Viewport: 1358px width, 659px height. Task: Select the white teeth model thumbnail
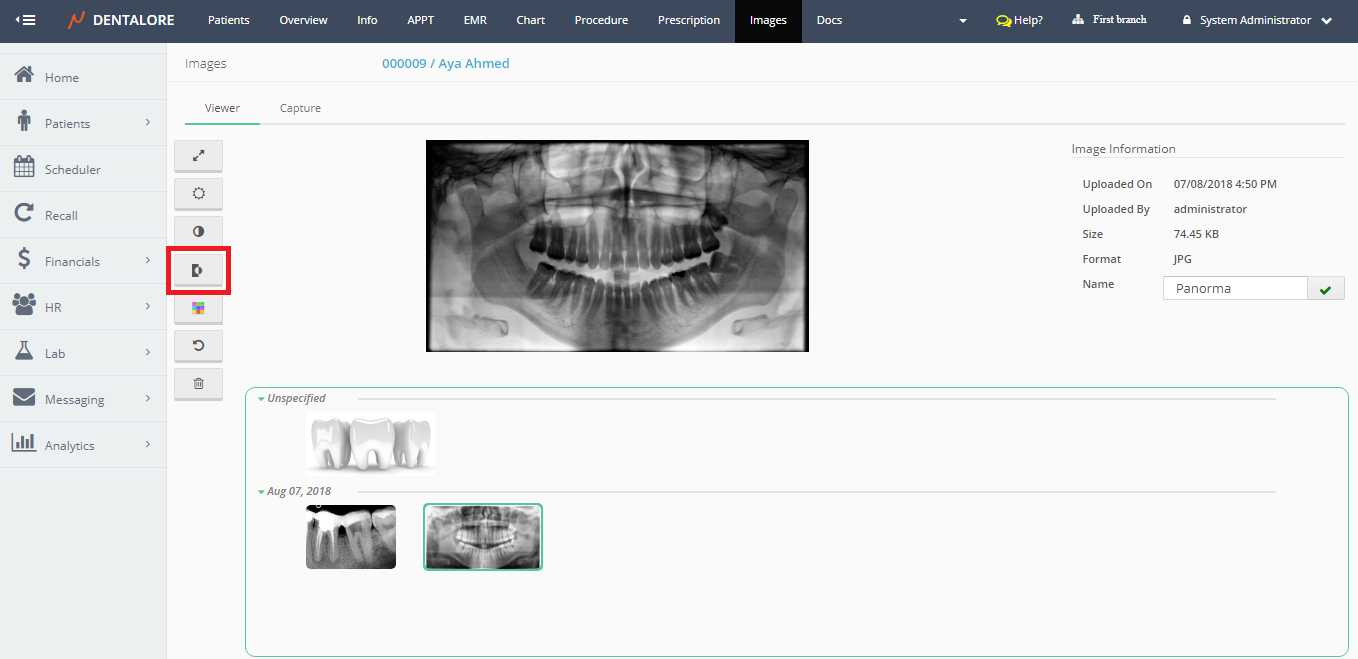[x=371, y=442]
